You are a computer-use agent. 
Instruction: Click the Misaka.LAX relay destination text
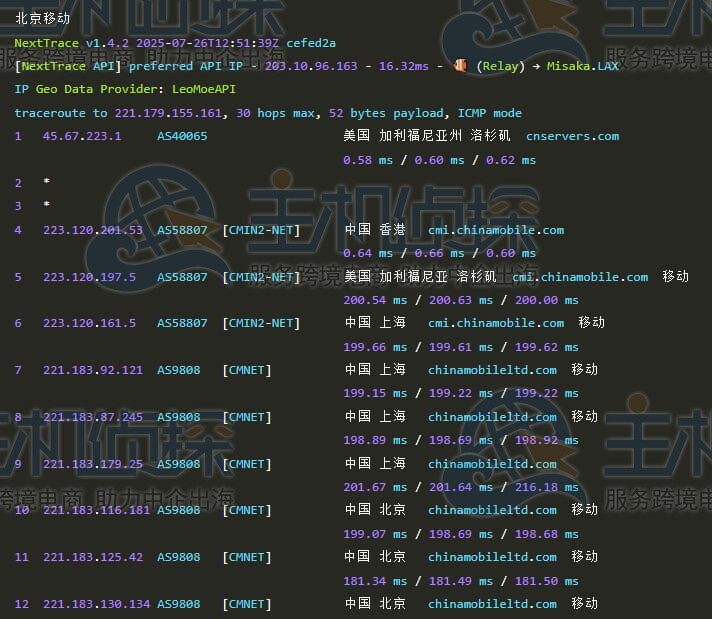click(x=583, y=66)
